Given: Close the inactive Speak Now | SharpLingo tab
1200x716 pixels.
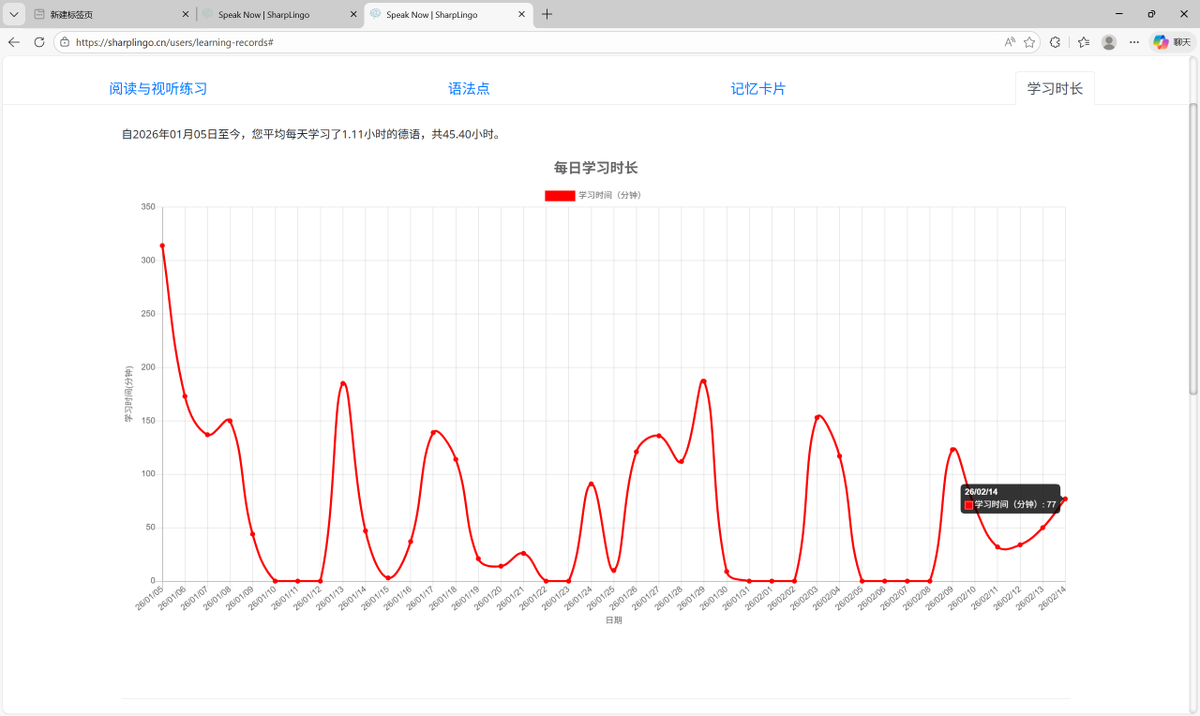Looking at the screenshot, I should point(354,14).
